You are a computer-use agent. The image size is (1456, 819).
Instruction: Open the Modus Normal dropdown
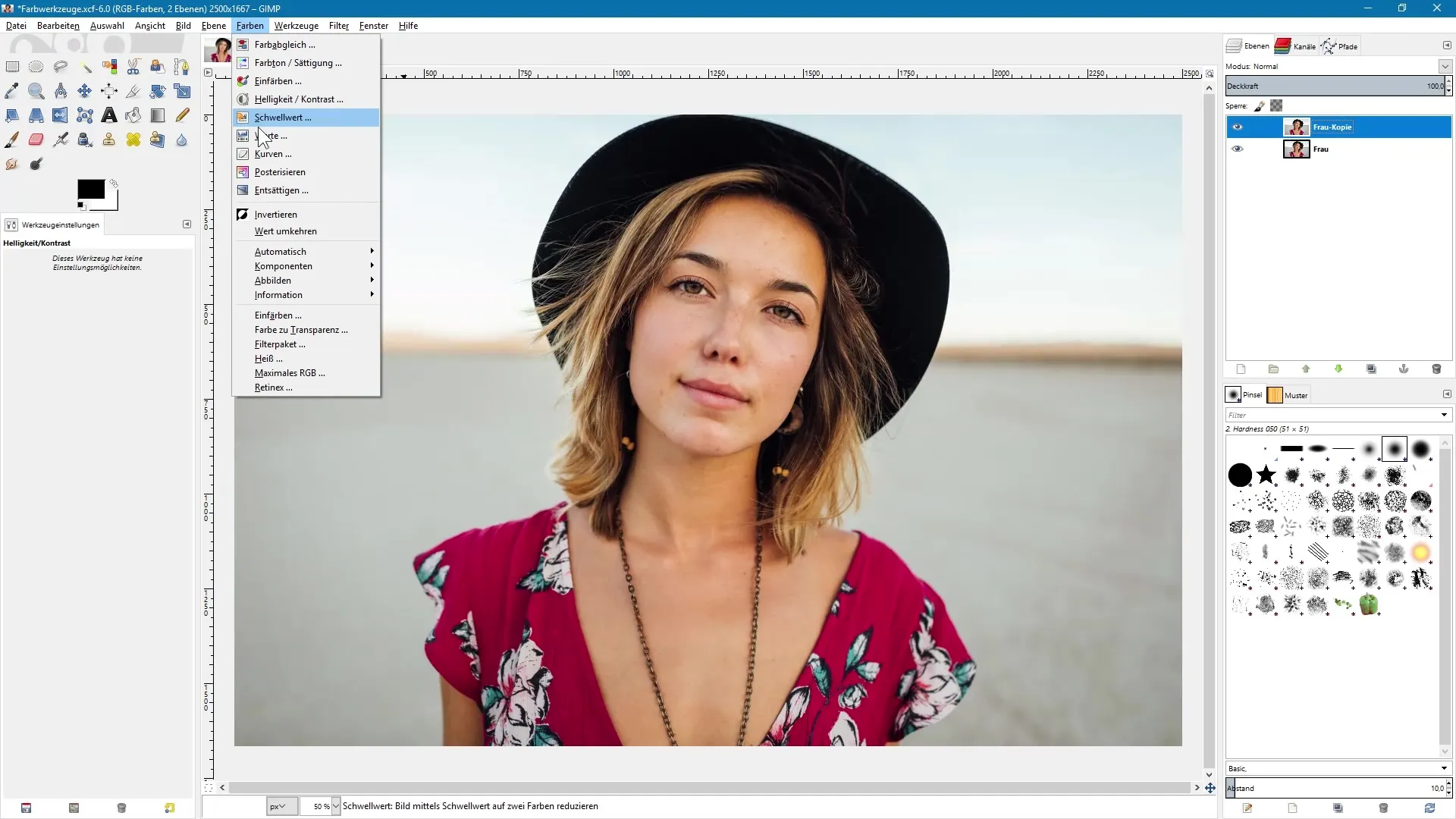click(x=1445, y=67)
